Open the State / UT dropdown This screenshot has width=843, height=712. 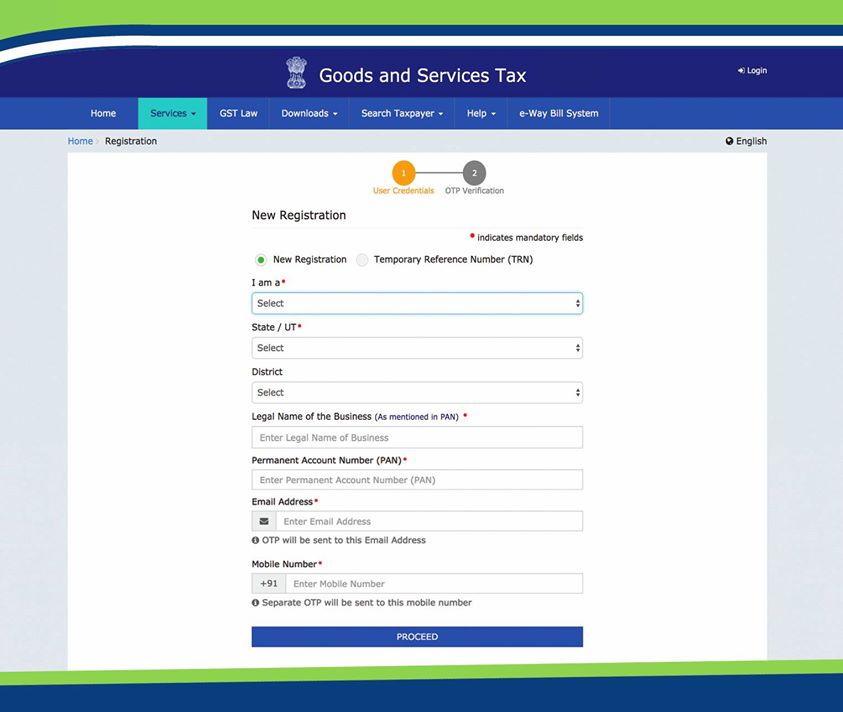pos(417,348)
